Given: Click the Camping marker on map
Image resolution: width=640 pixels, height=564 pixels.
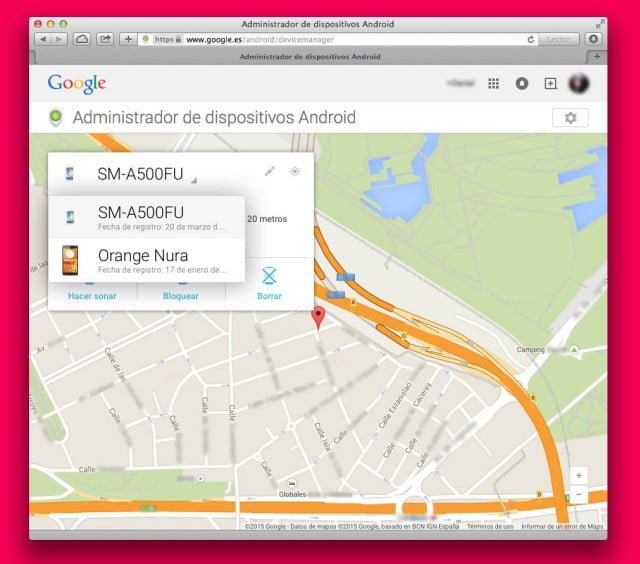Looking at the screenshot, I should coord(574,350).
